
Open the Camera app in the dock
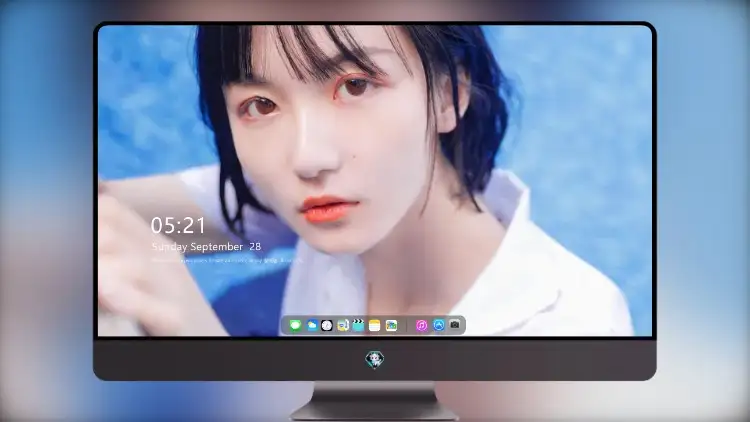pyautogui.click(x=455, y=325)
